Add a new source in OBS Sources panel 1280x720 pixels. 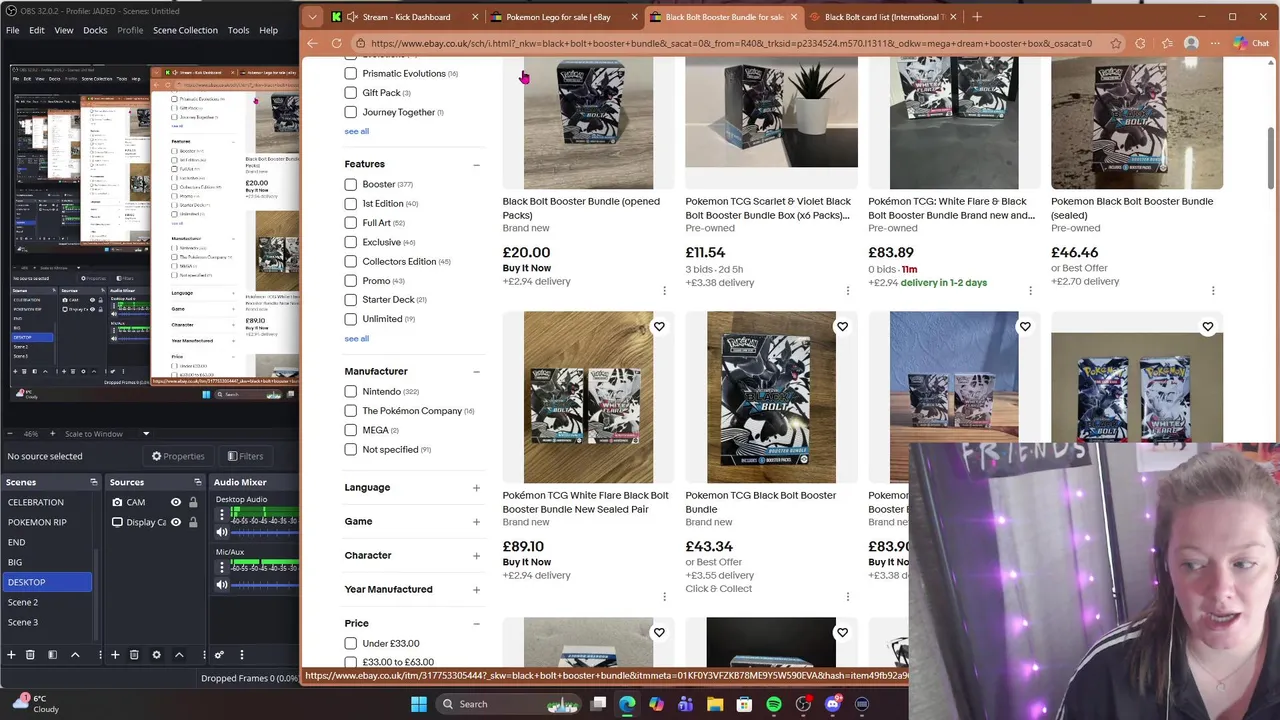[115, 655]
